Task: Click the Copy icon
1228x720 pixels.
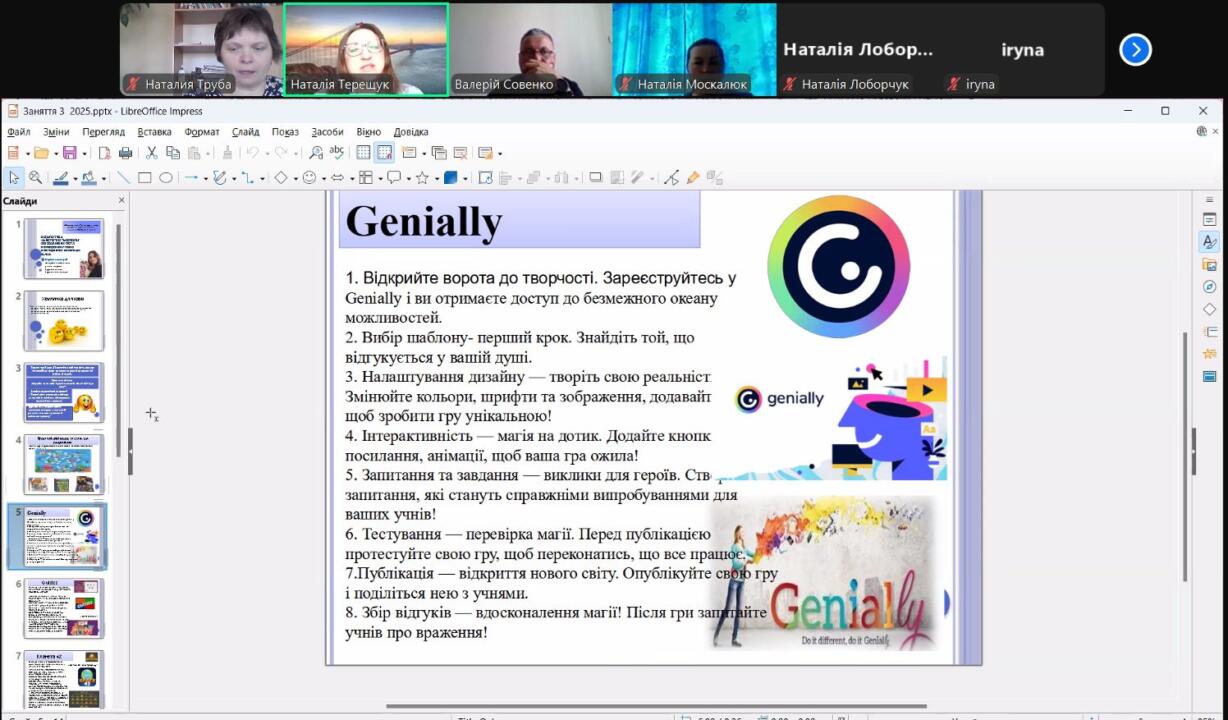Action: click(173, 153)
